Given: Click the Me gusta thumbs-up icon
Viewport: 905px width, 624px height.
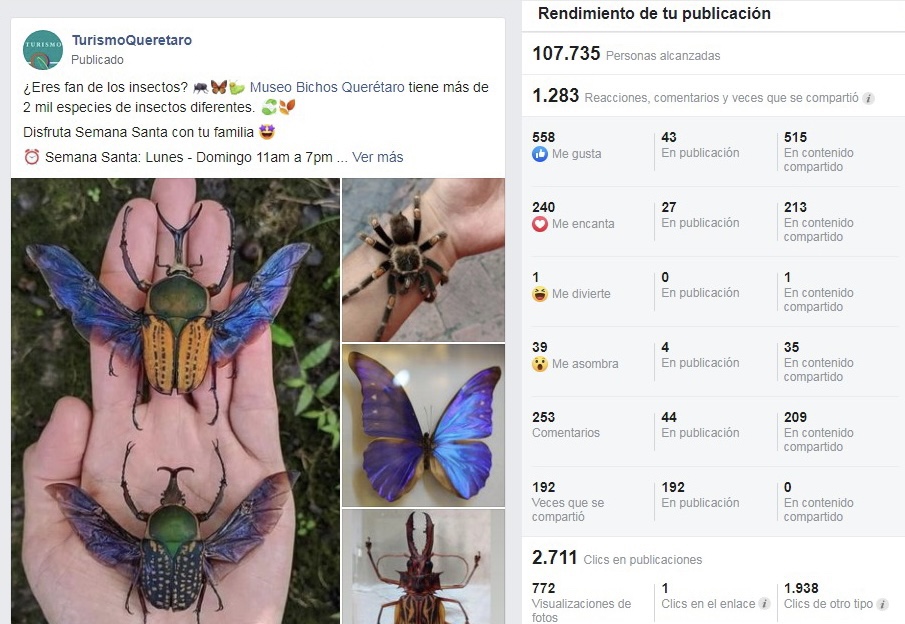Looking at the screenshot, I should [x=540, y=154].
